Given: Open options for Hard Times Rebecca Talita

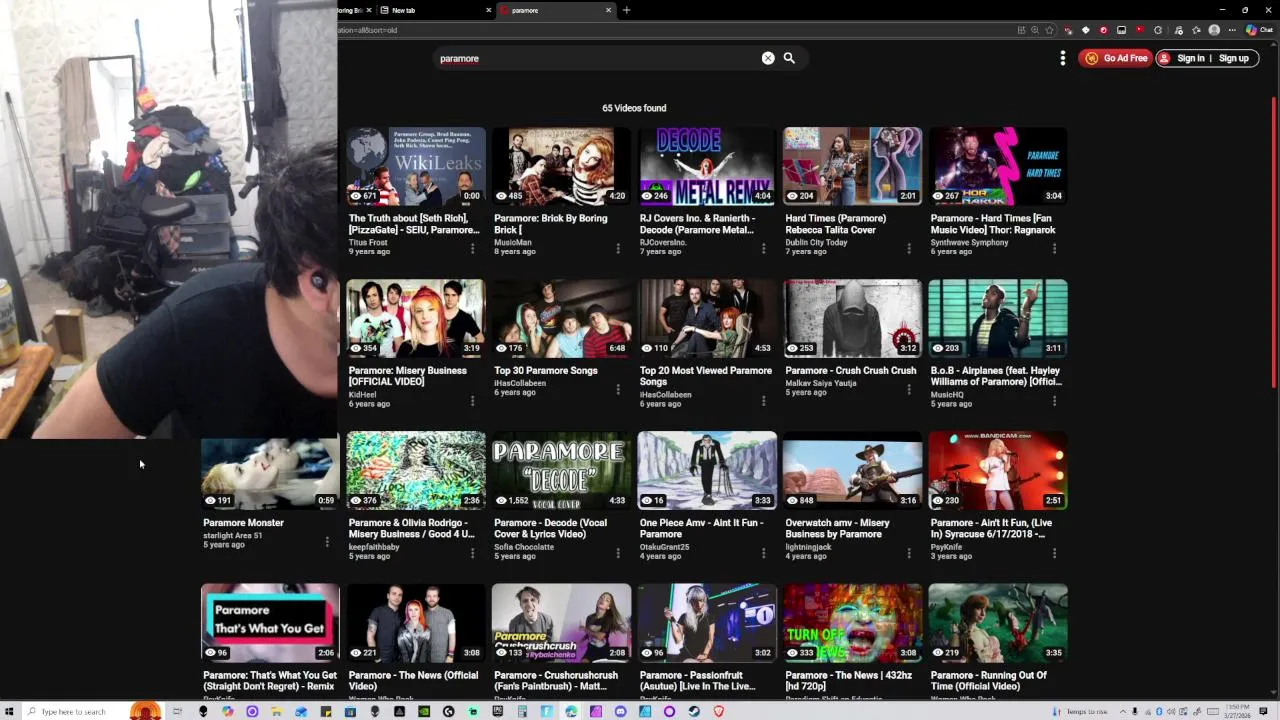Looking at the screenshot, I should pos(909,248).
